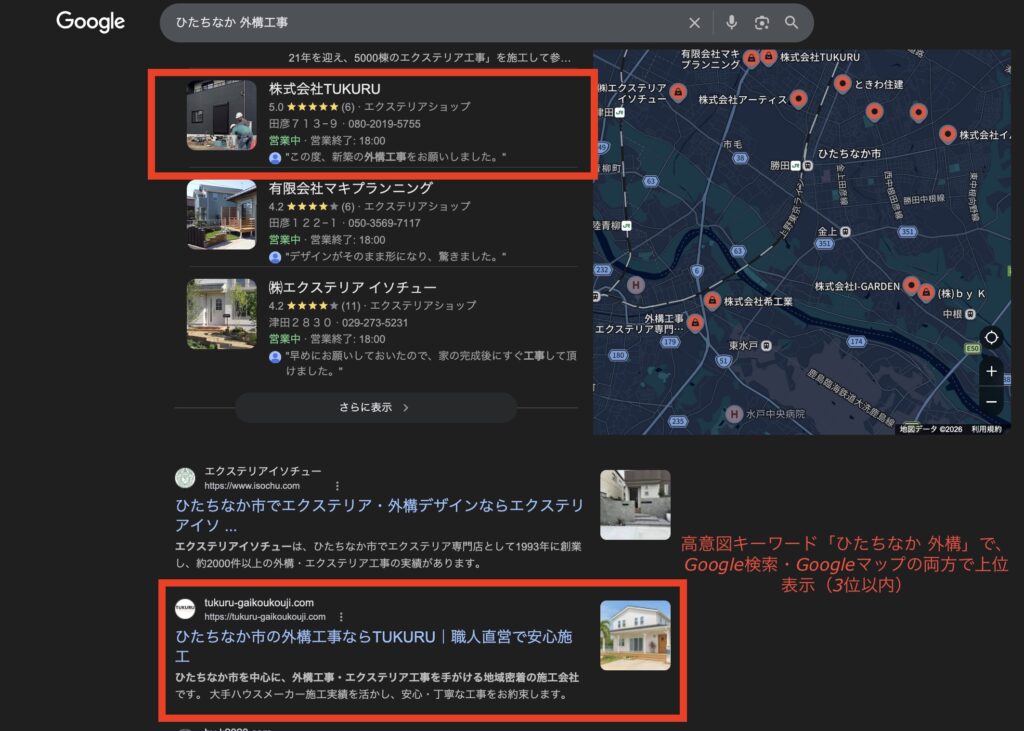Expand more places with さらに表示
Screen dimensions: 1024x731
click(x=376, y=408)
